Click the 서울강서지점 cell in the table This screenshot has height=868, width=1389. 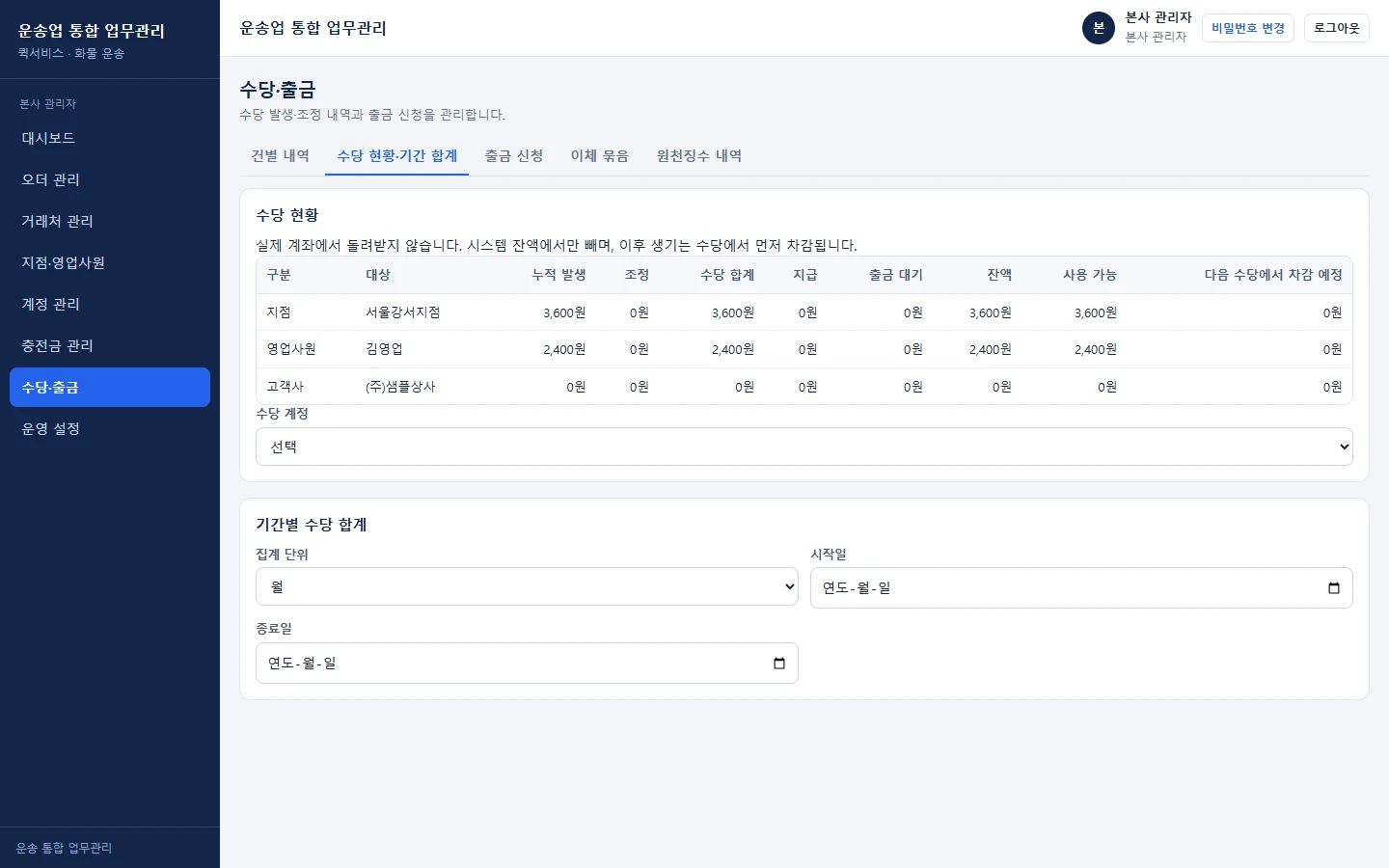[x=403, y=312]
